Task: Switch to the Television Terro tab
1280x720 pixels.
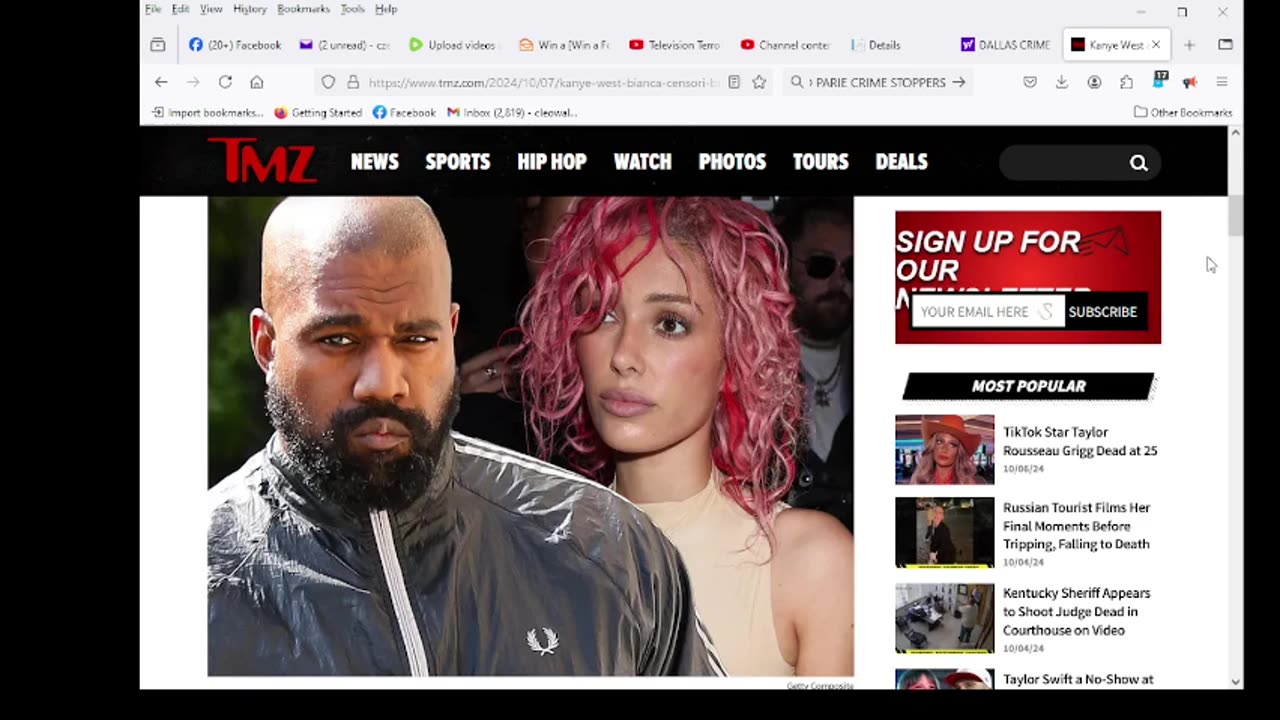Action: [x=675, y=45]
